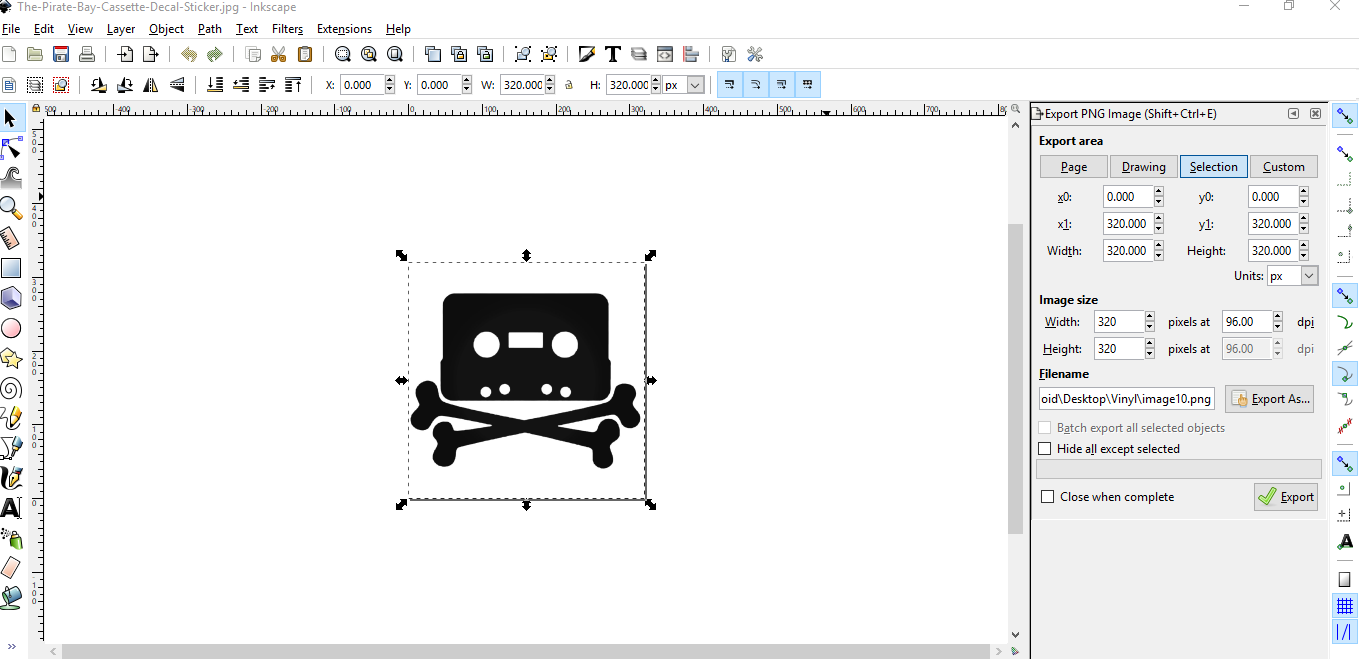Viewport: 1359px width, 659px height.
Task: Enable Hide all except selected
Action: [x=1045, y=449]
